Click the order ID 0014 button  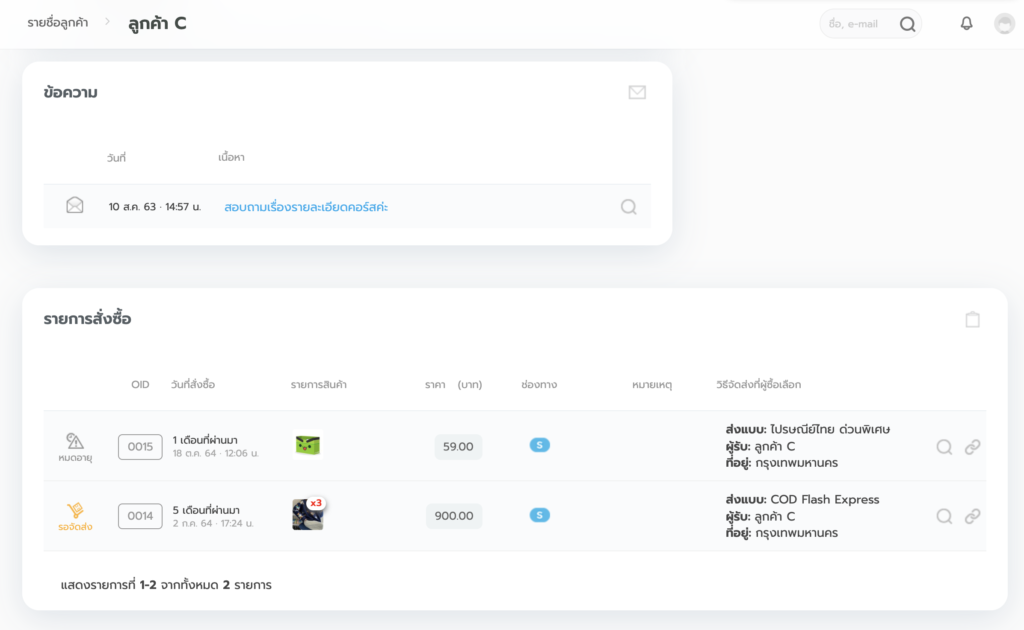pyautogui.click(x=140, y=516)
